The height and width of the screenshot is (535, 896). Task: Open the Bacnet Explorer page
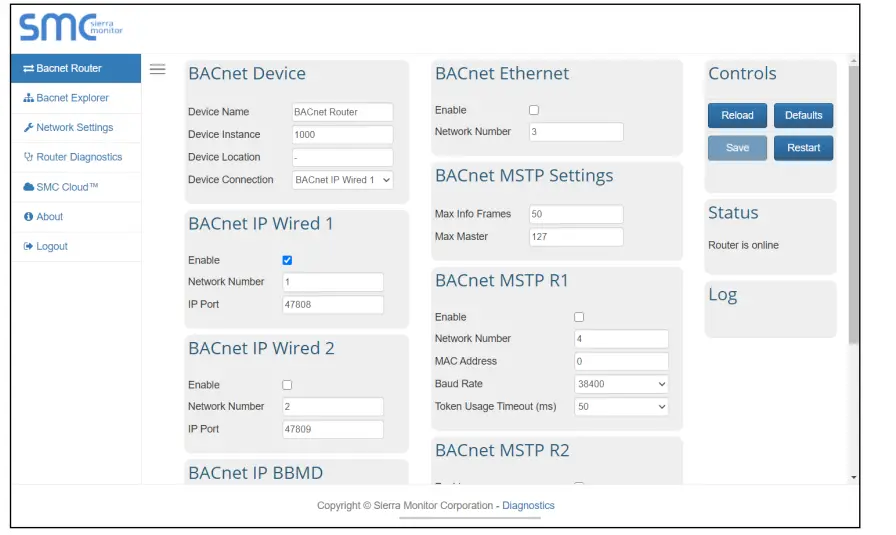pos(76,98)
